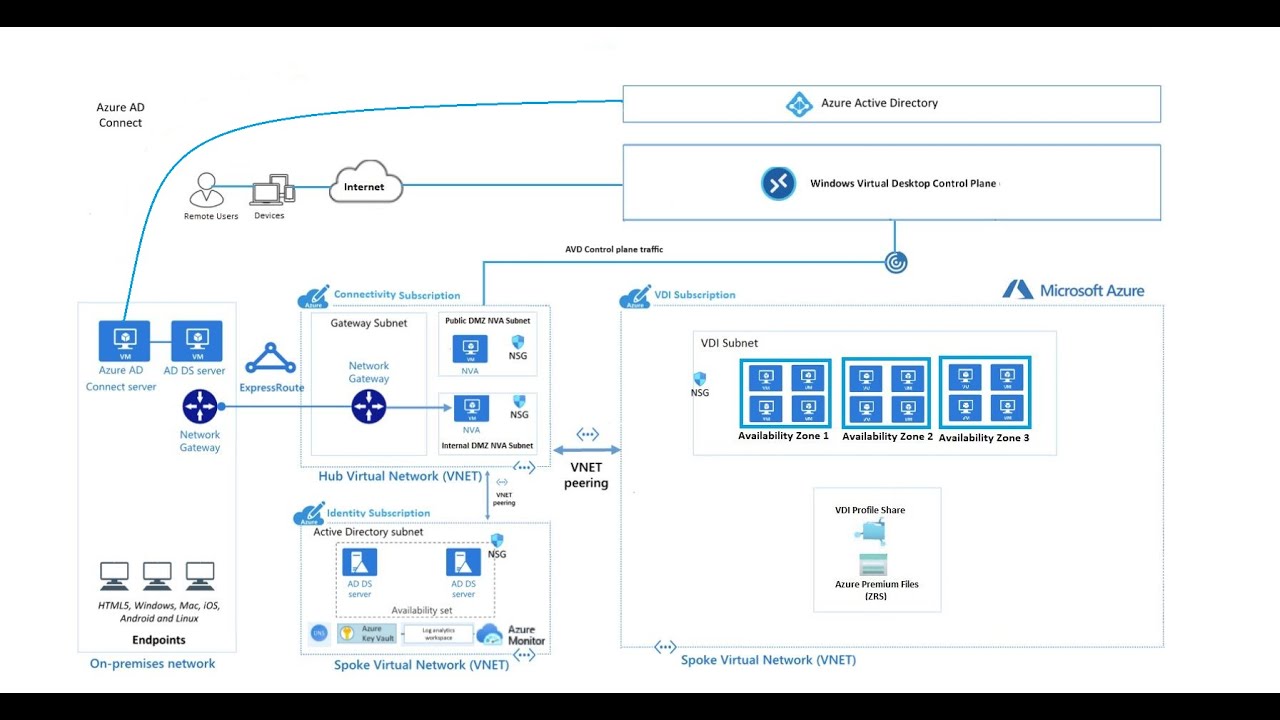Select the Availability Zone 3 VM group
This screenshot has width=1280, height=720.
[x=984, y=393]
